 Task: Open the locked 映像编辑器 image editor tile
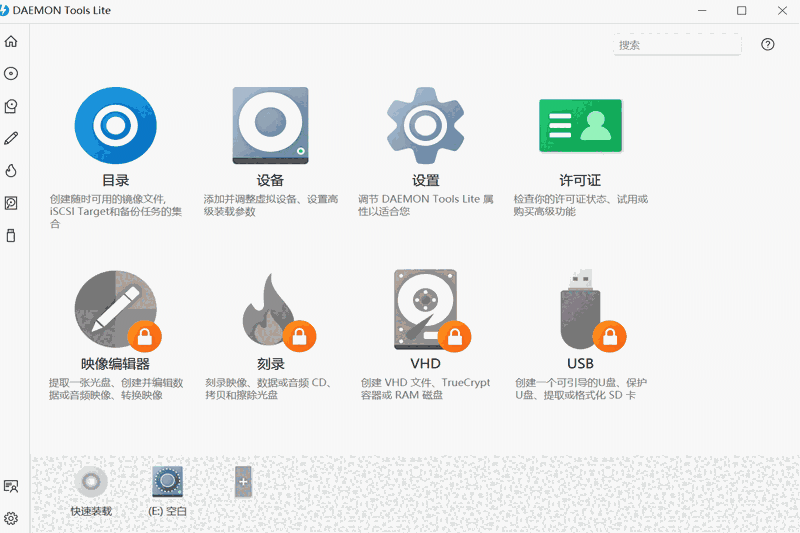(x=117, y=310)
